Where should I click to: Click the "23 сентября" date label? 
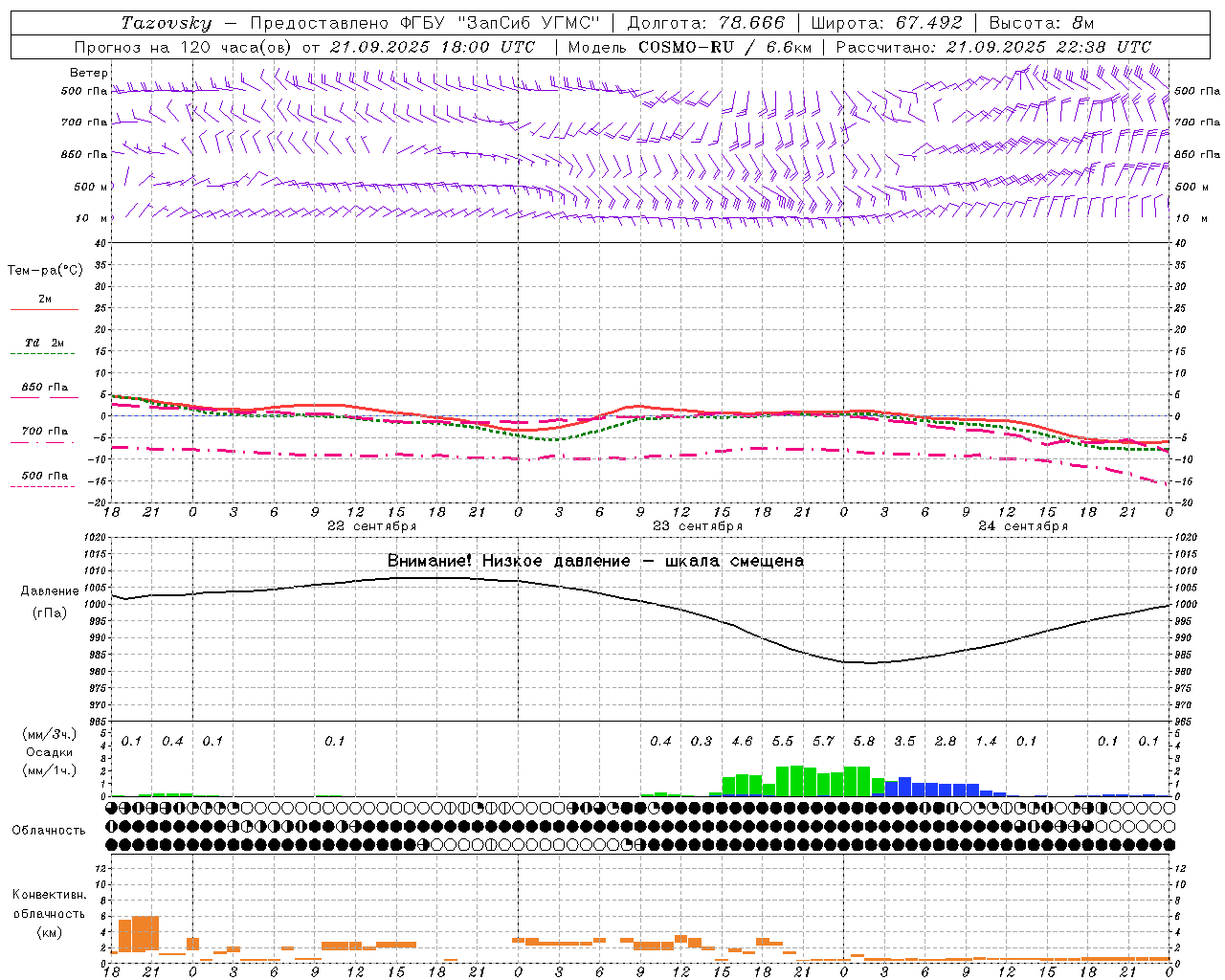tap(698, 526)
